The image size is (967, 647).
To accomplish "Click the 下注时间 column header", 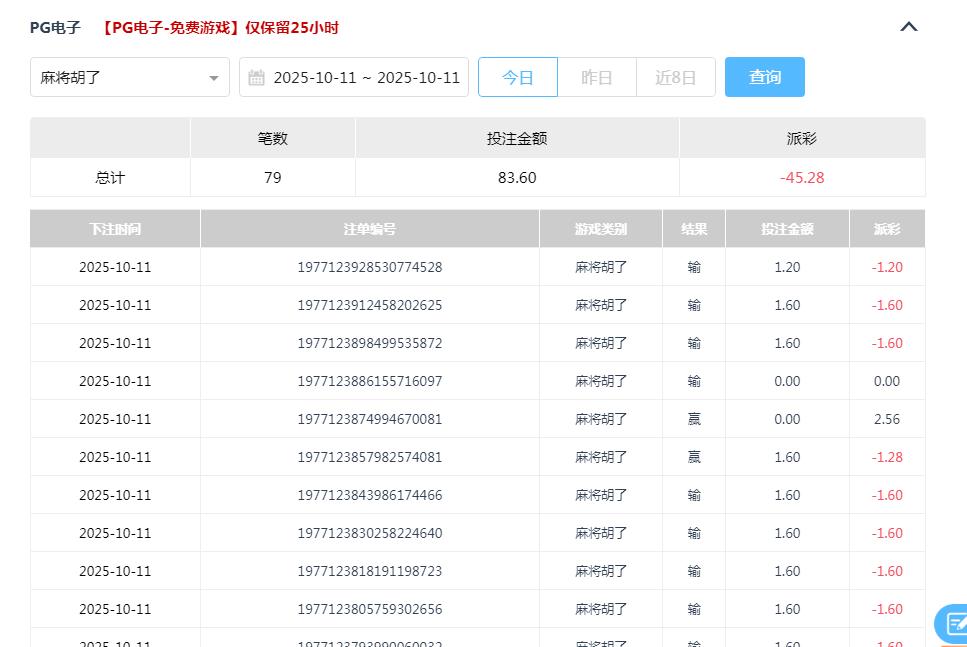I will click(114, 228).
